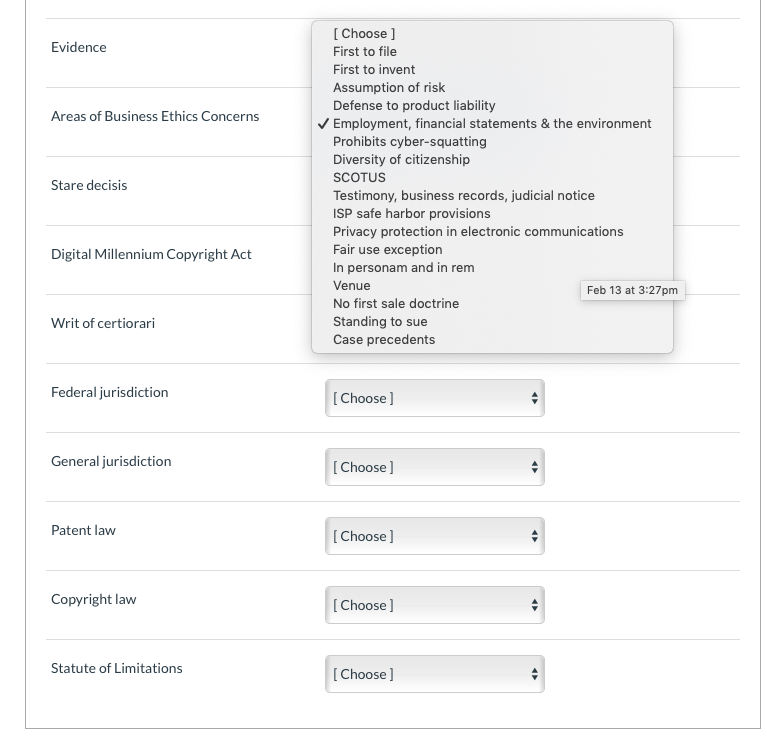Choose 'First to invent' from list
Screen dimensions: 767x737
tap(374, 70)
